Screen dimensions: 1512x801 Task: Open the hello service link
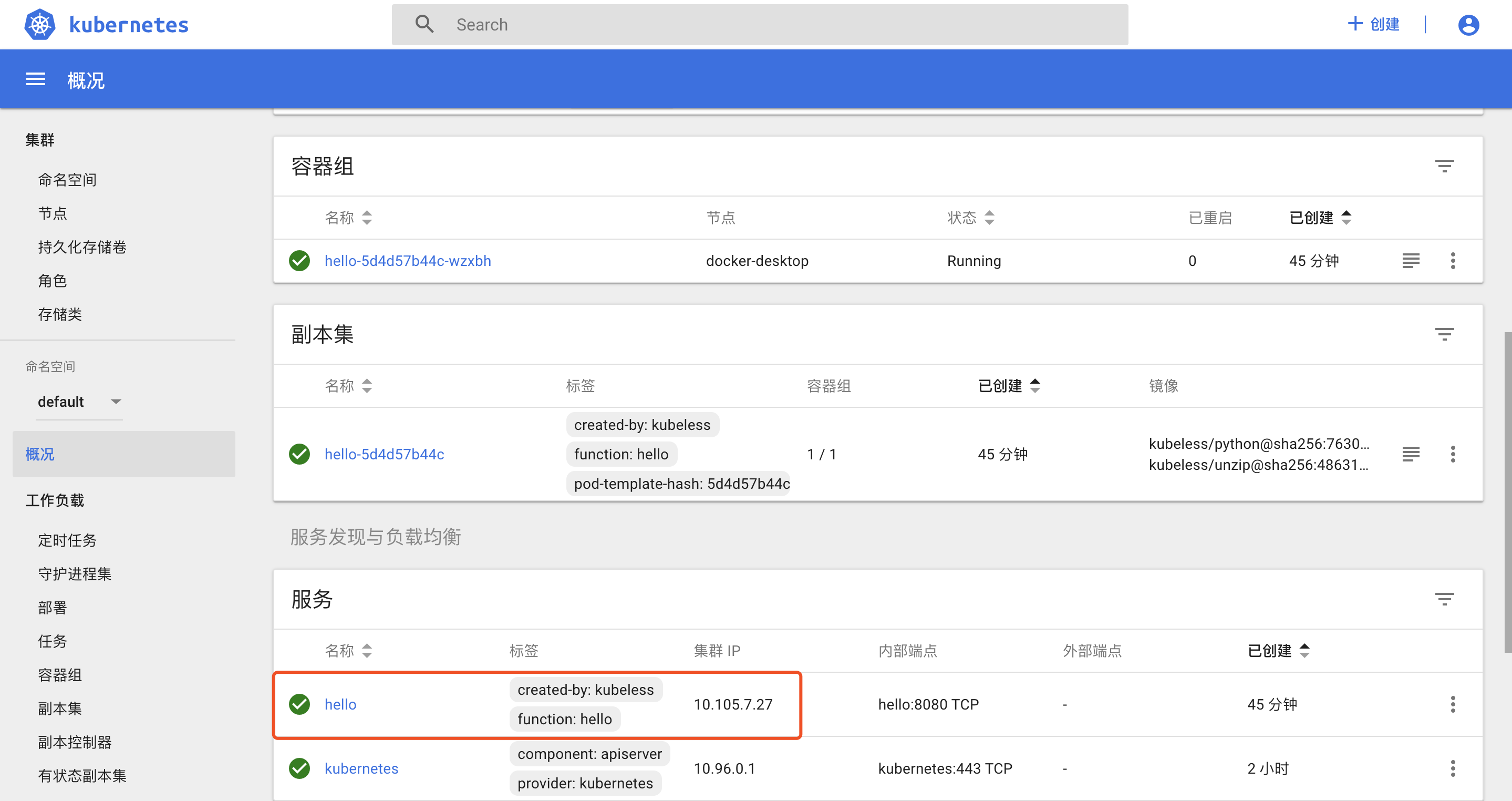click(340, 704)
